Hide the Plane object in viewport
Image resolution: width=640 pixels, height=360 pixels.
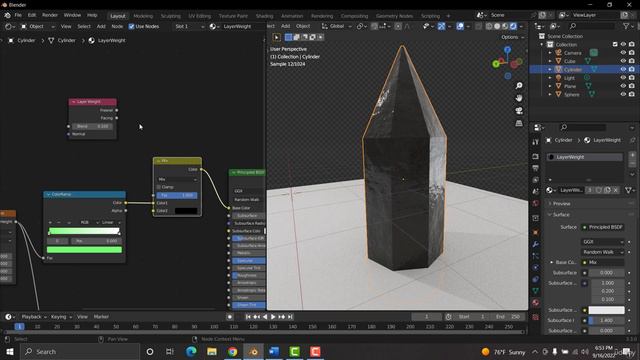click(x=623, y=86)
